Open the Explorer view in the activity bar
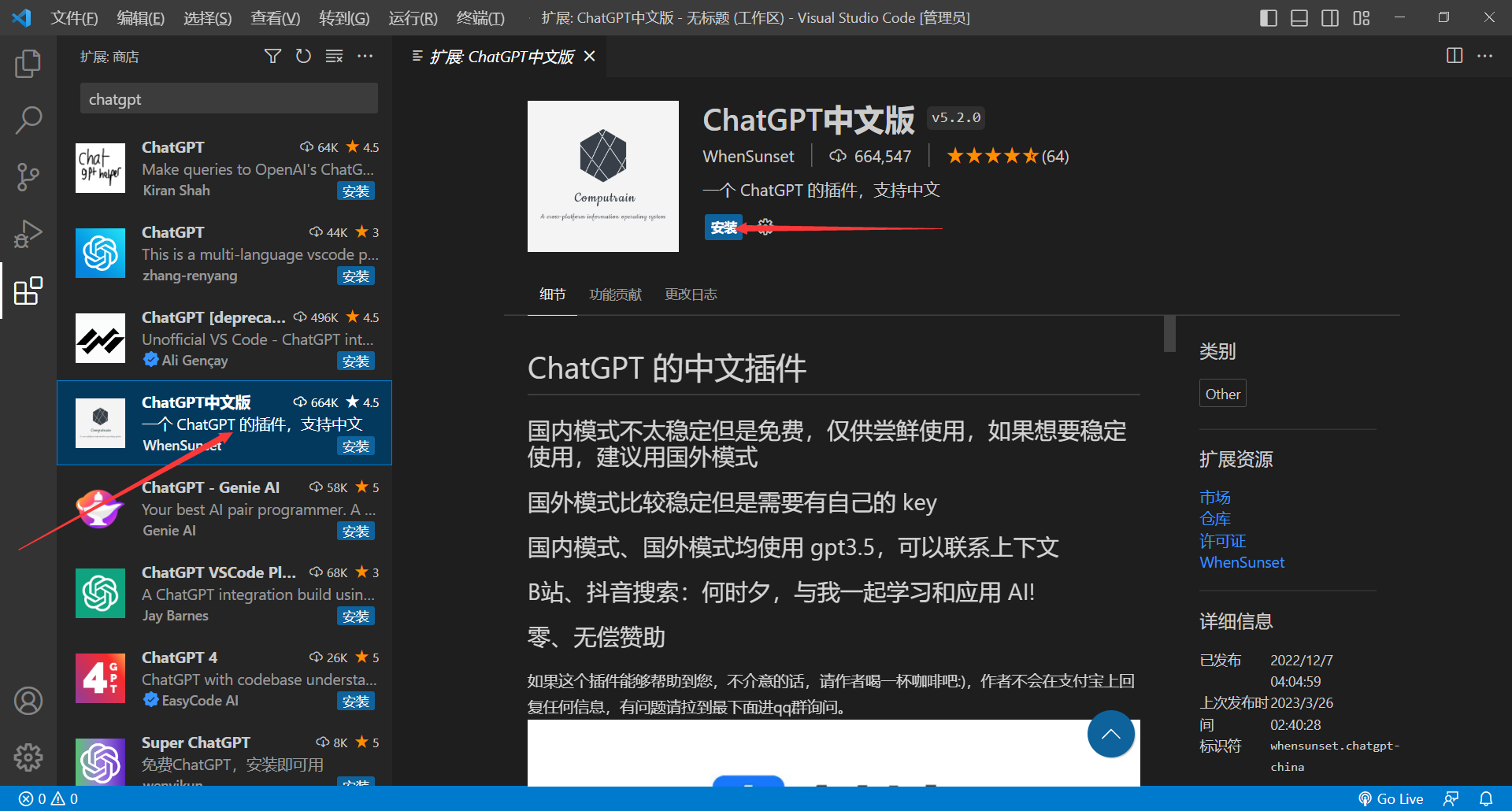Viewport: 1512px width, 811px height. [28, 64]
